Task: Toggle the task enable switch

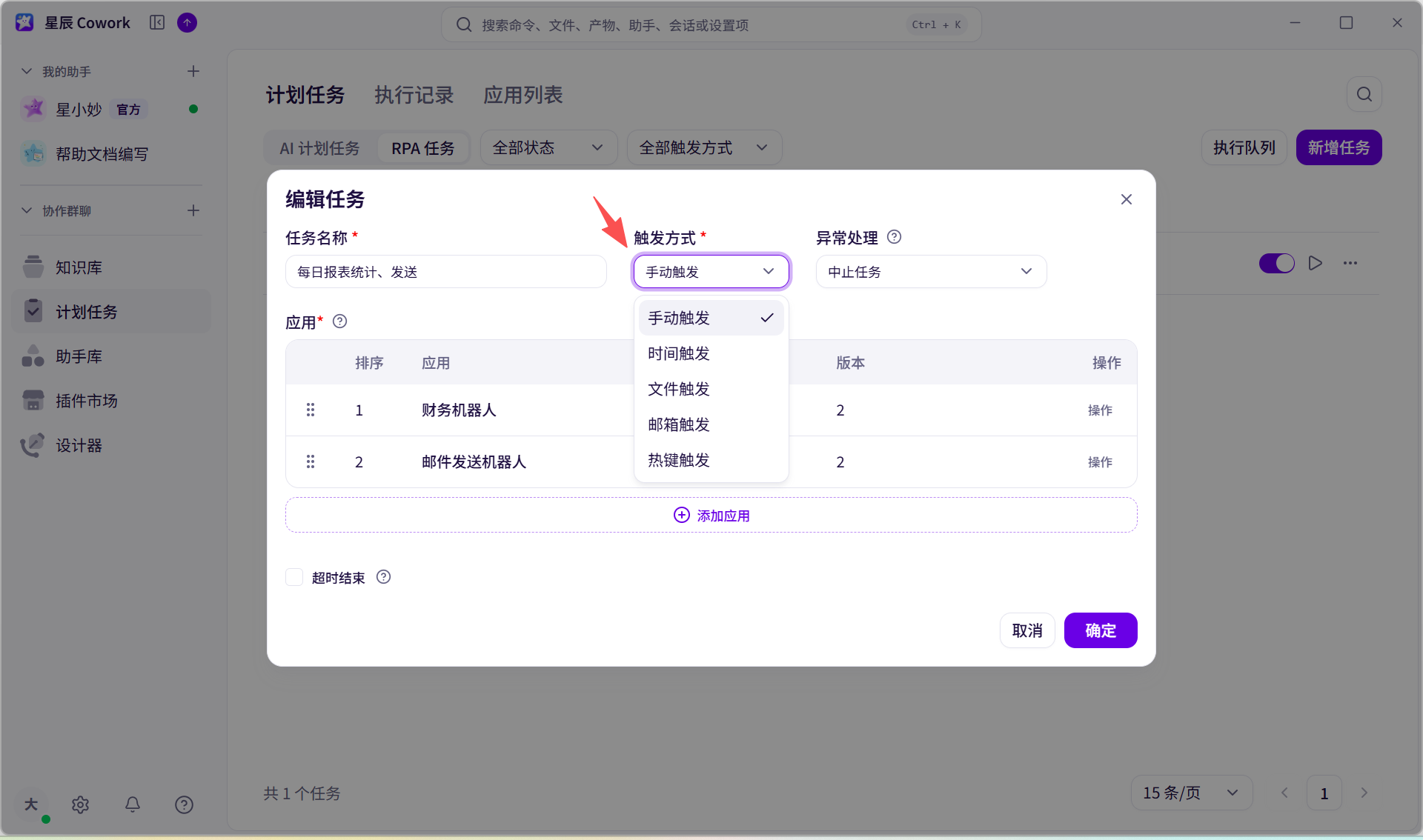Action: pyautogui.click(x=1276, y=263)
